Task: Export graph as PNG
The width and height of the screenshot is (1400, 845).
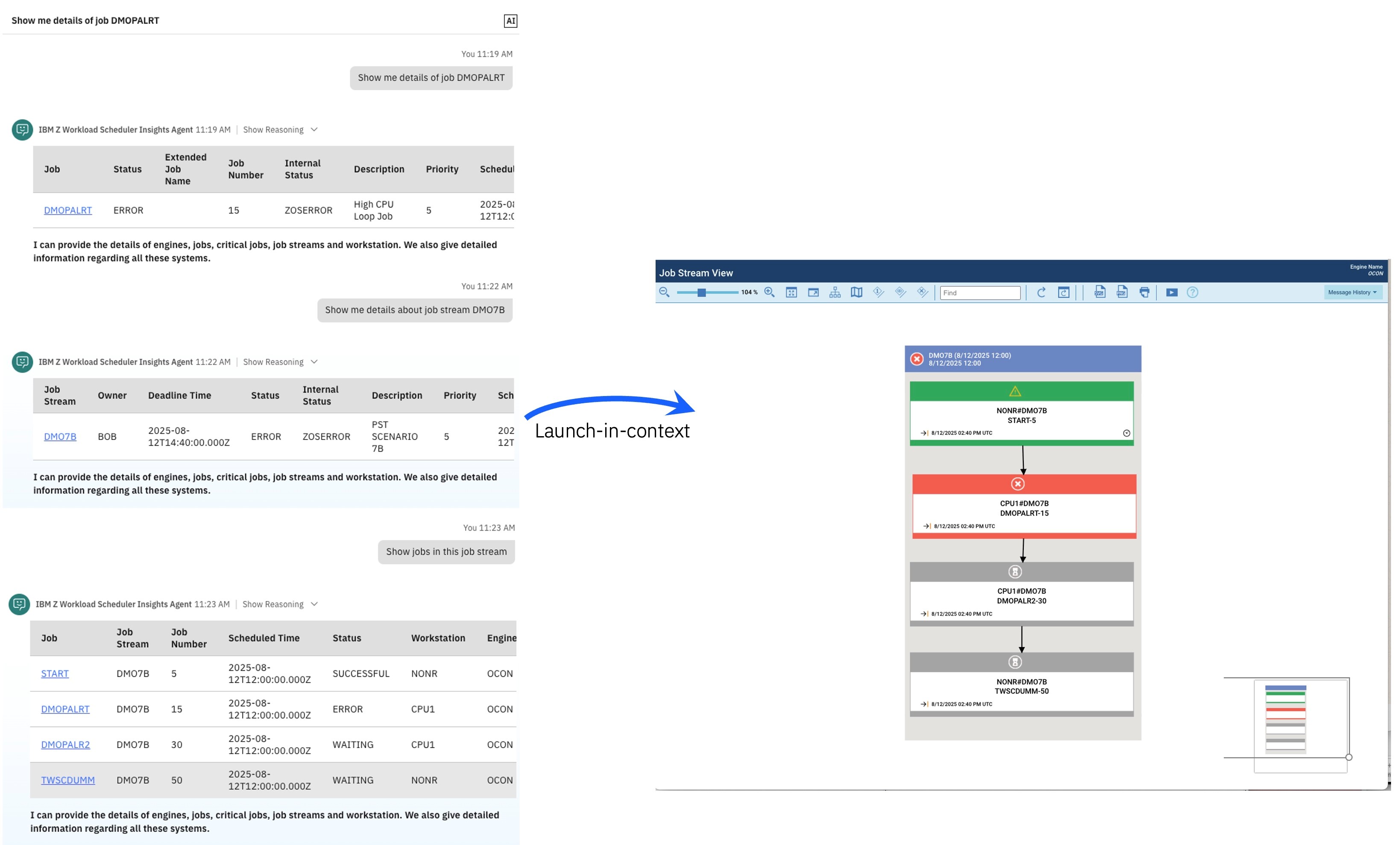Action: coord(1122,292)
